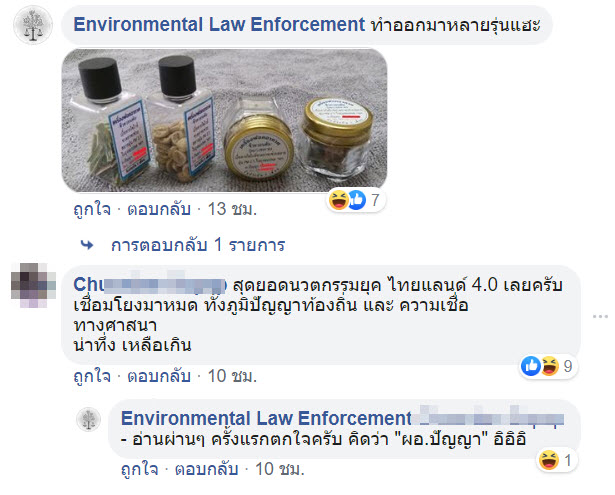Open Environmental Law Enforcement profile picture, top comment
615x495 pixels.
click(33, 25)
